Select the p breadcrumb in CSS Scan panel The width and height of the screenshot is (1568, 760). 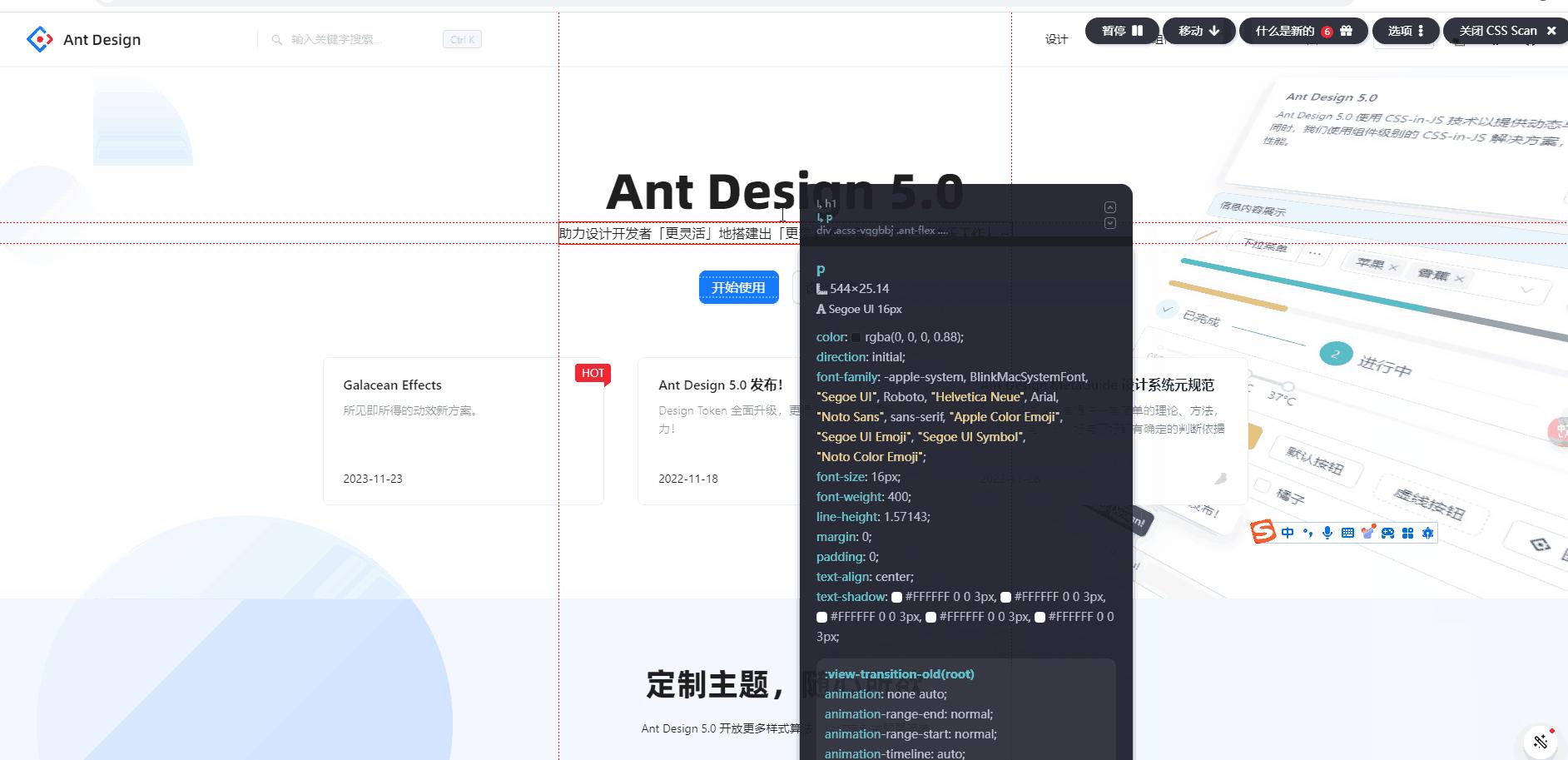pos(825,217)
